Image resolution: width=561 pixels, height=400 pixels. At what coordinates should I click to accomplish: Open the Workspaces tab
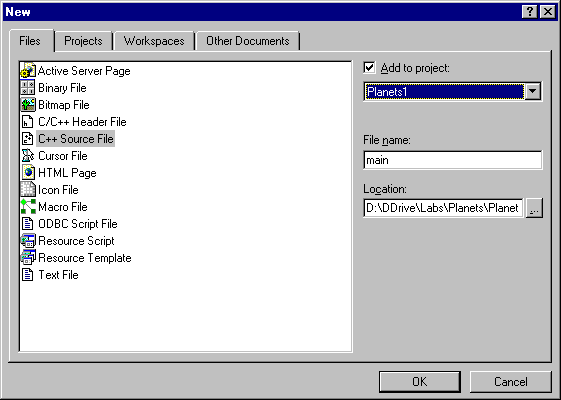pos(154,41)
